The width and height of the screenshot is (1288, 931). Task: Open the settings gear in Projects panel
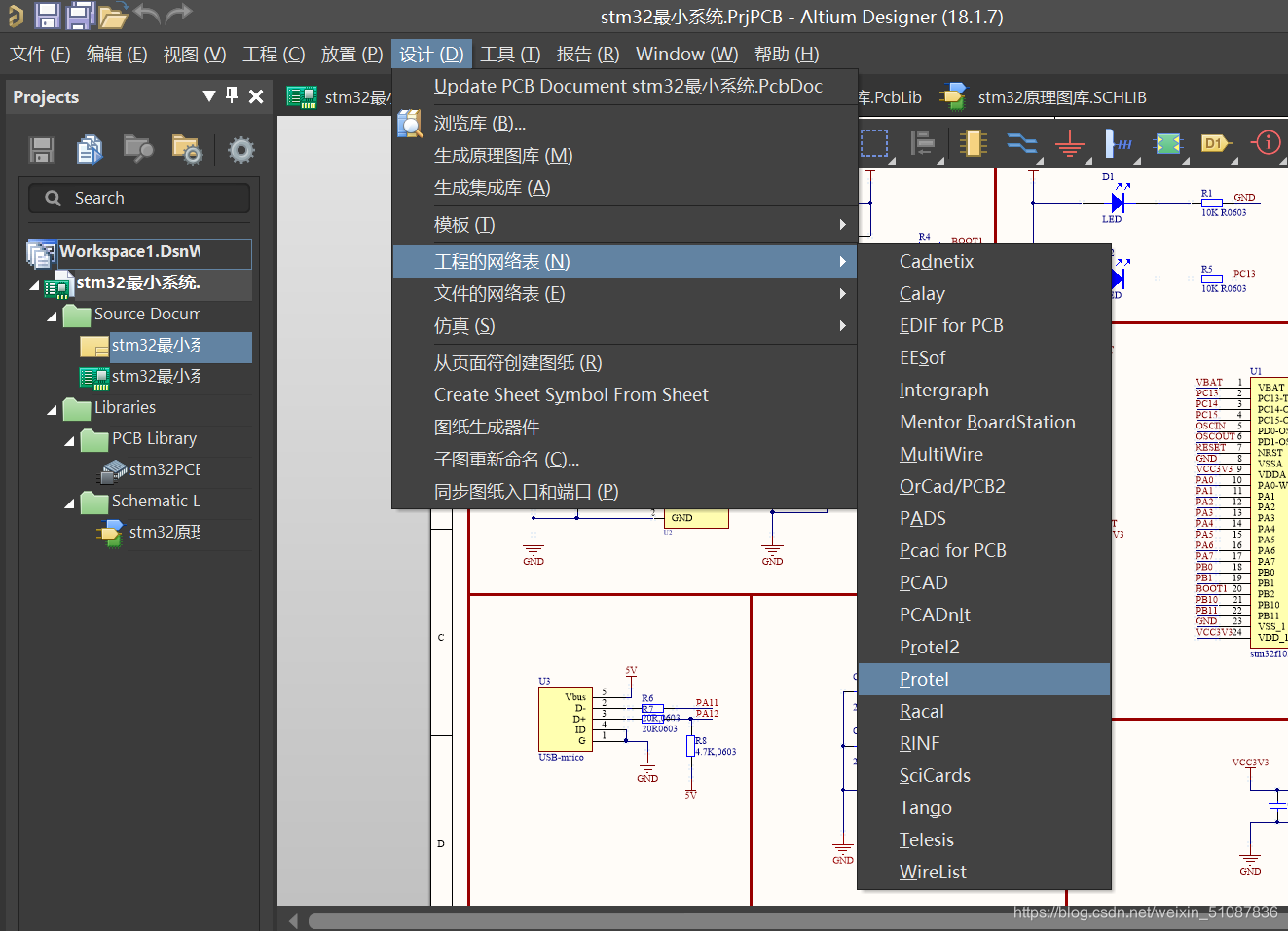[240, 149]
